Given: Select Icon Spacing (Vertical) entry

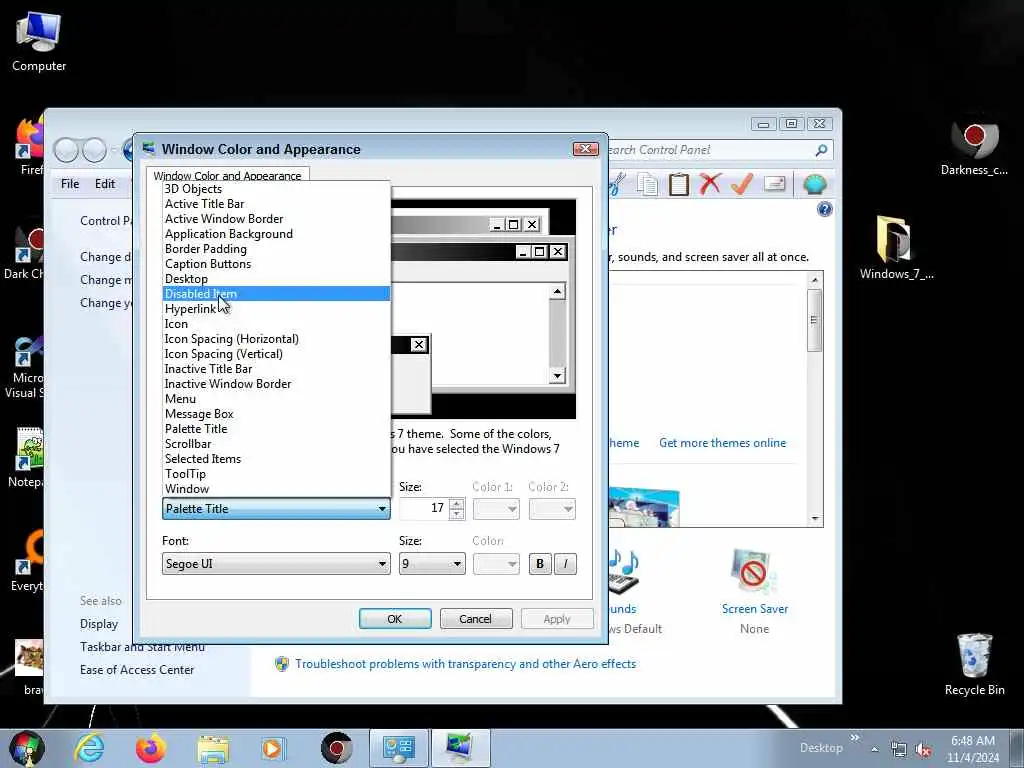Looking at the screenshot, I should [x=276, y=354].
